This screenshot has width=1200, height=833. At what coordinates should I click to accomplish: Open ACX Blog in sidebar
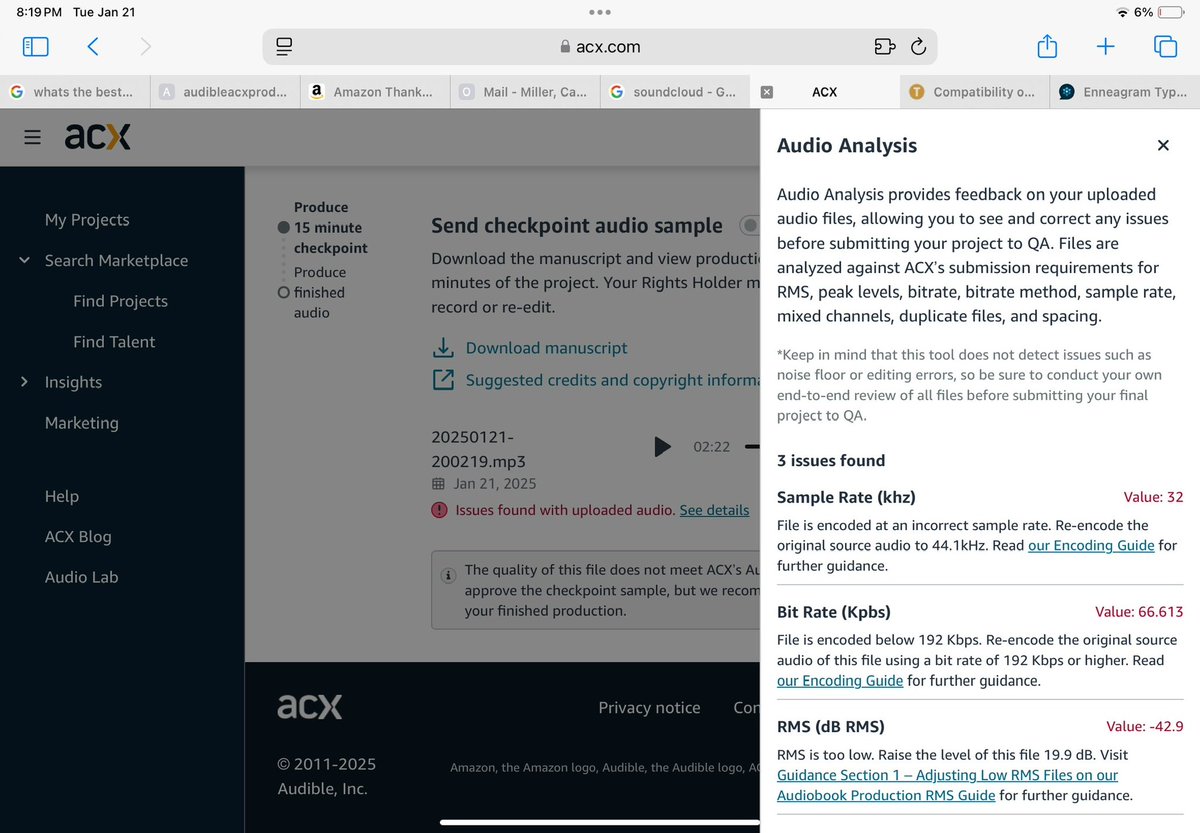click(x=78, y=536)
